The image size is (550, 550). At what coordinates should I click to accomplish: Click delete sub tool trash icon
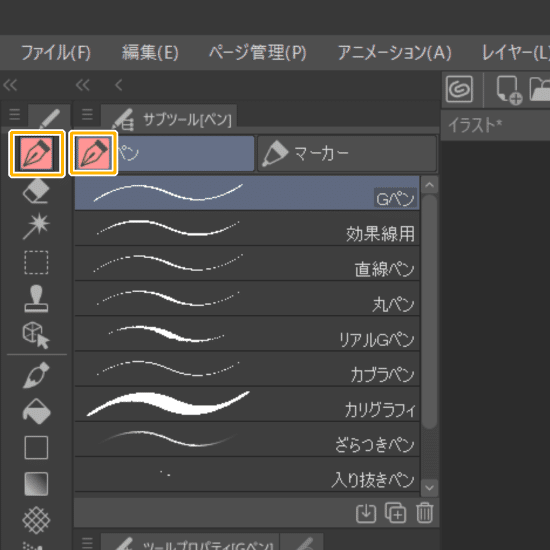click(425, 513)
